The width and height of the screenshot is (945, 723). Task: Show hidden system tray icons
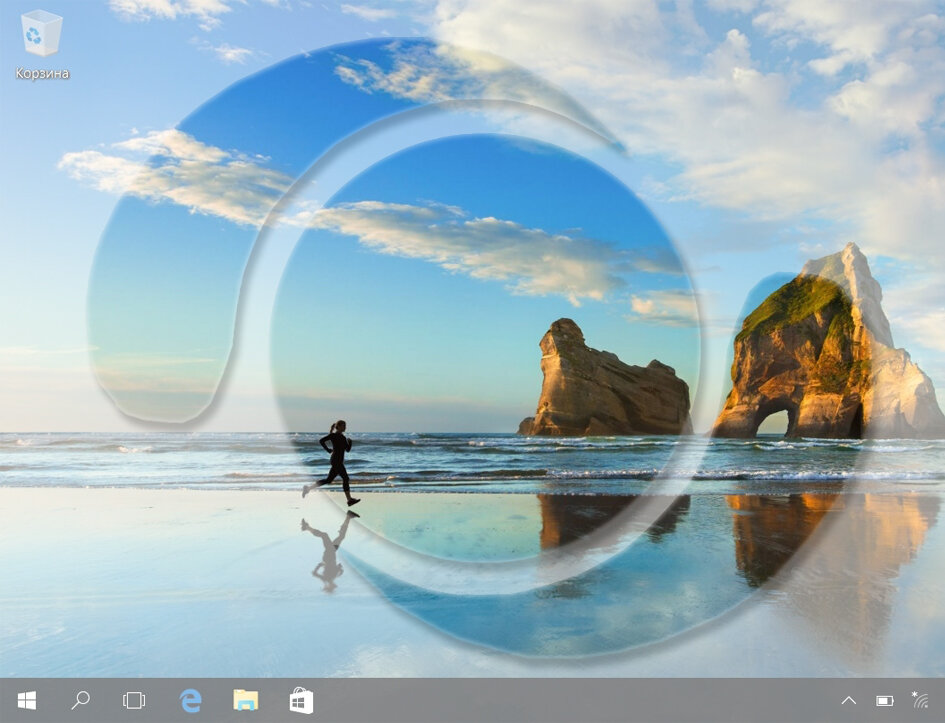[849, 700]
